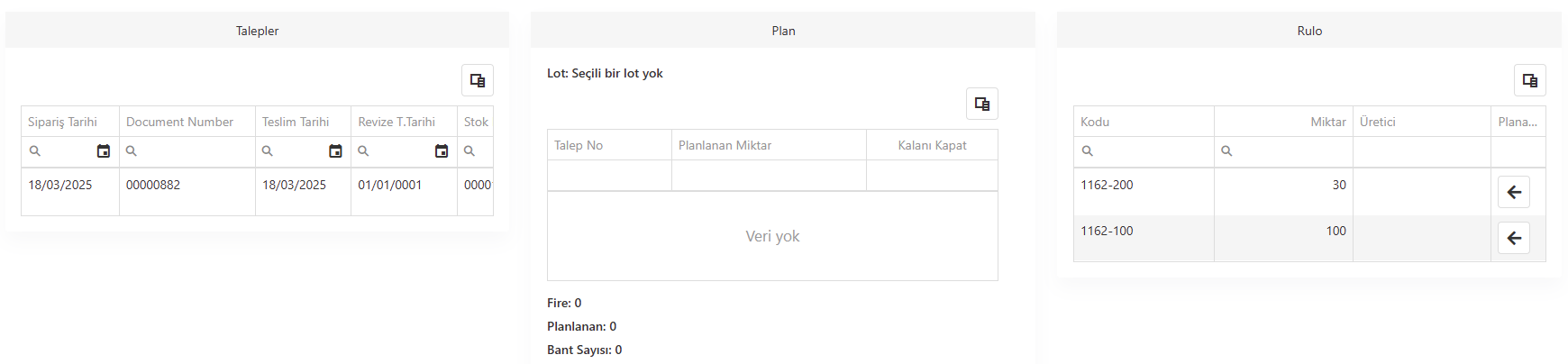Sort Rulo grid by Kodu header
Image resolution: width=1568 pixels, height=364 pixels.
pyautogui.click(x=1144, y=122)
